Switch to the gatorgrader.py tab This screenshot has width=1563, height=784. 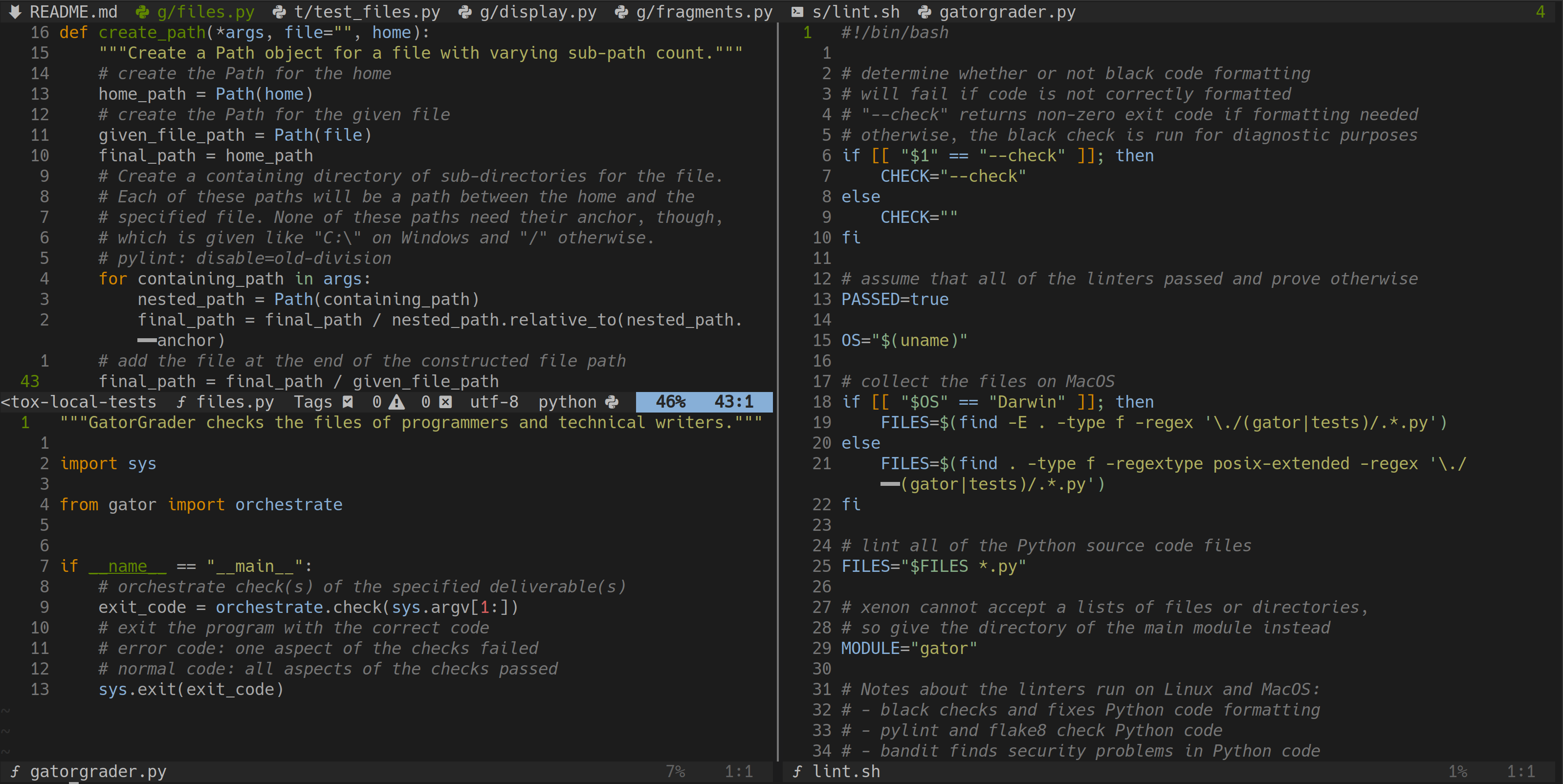pos(1007,12)
